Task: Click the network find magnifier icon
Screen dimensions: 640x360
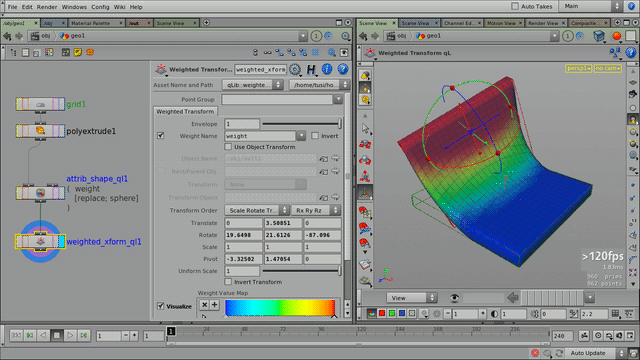Action: point(332,52)
